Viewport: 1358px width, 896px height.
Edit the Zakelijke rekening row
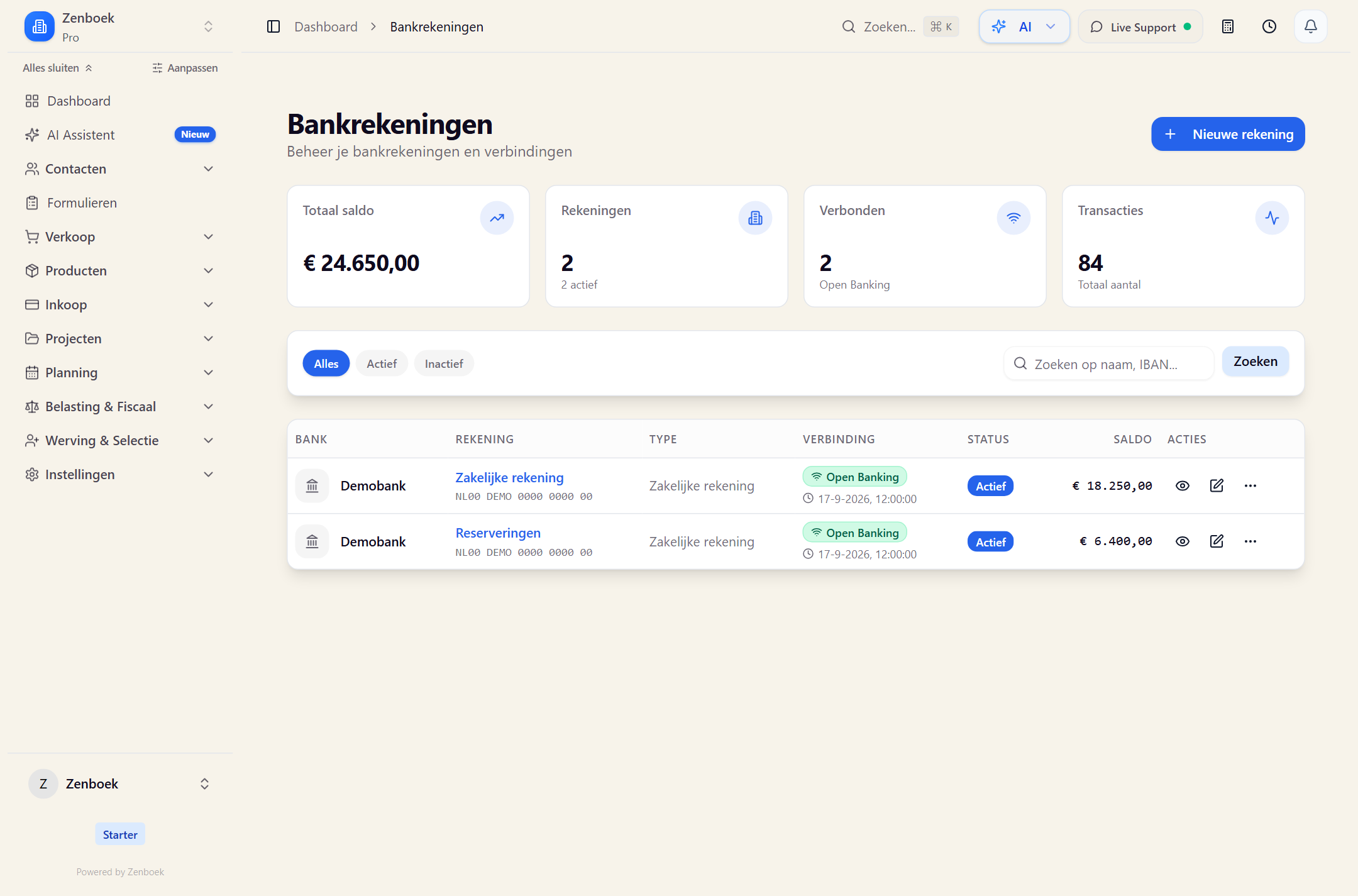click(x=1217, y=485)
